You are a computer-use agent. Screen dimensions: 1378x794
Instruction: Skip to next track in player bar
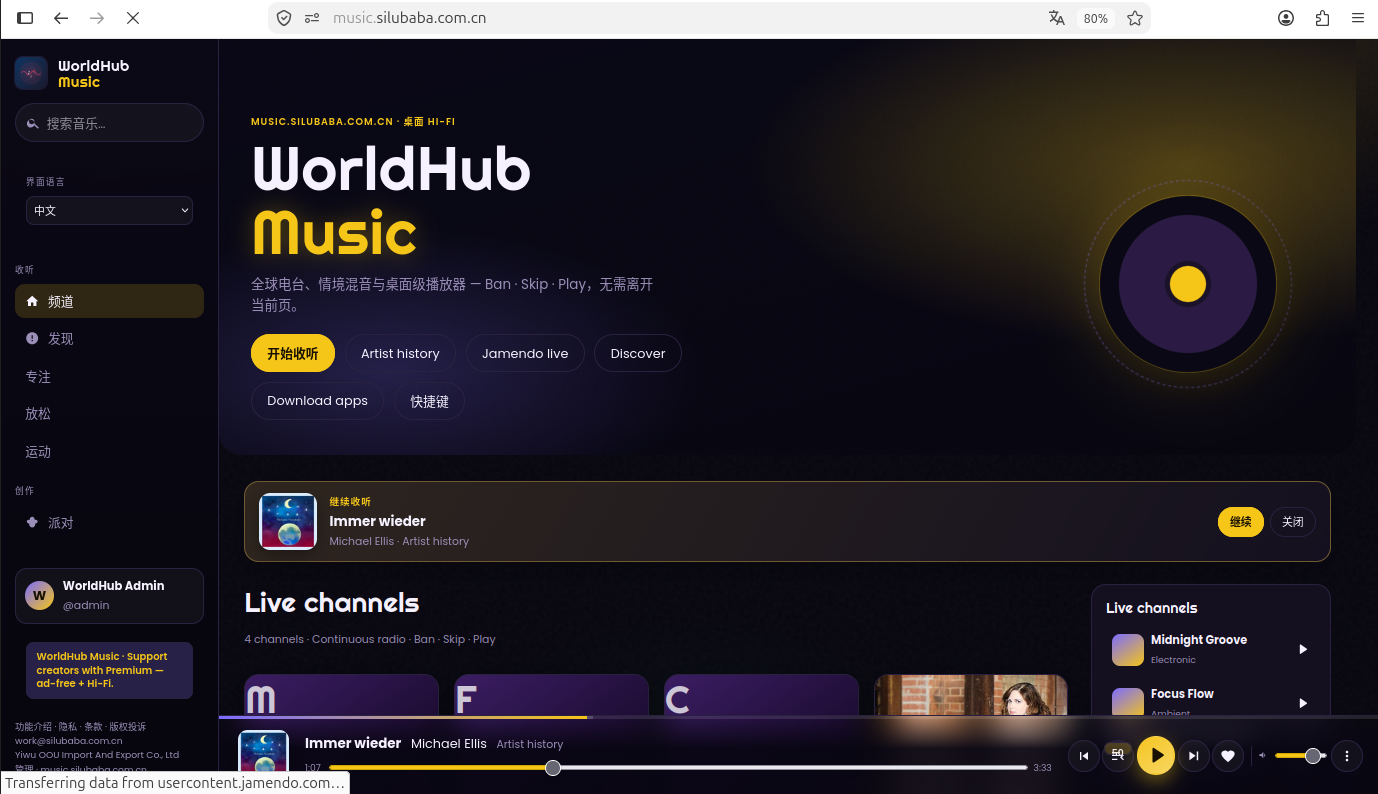point(1193,756)
